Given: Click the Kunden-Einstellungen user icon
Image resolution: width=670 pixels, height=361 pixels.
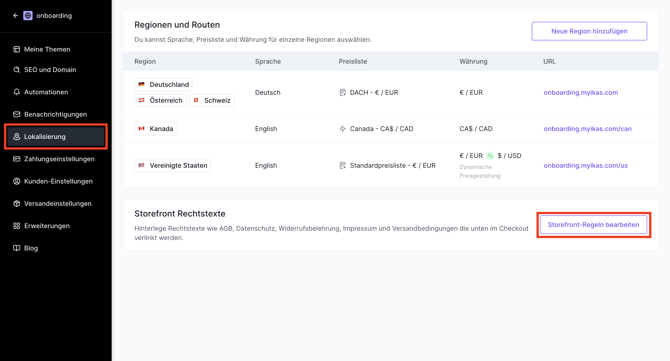Looking at the screenshot, I should 17,181.
